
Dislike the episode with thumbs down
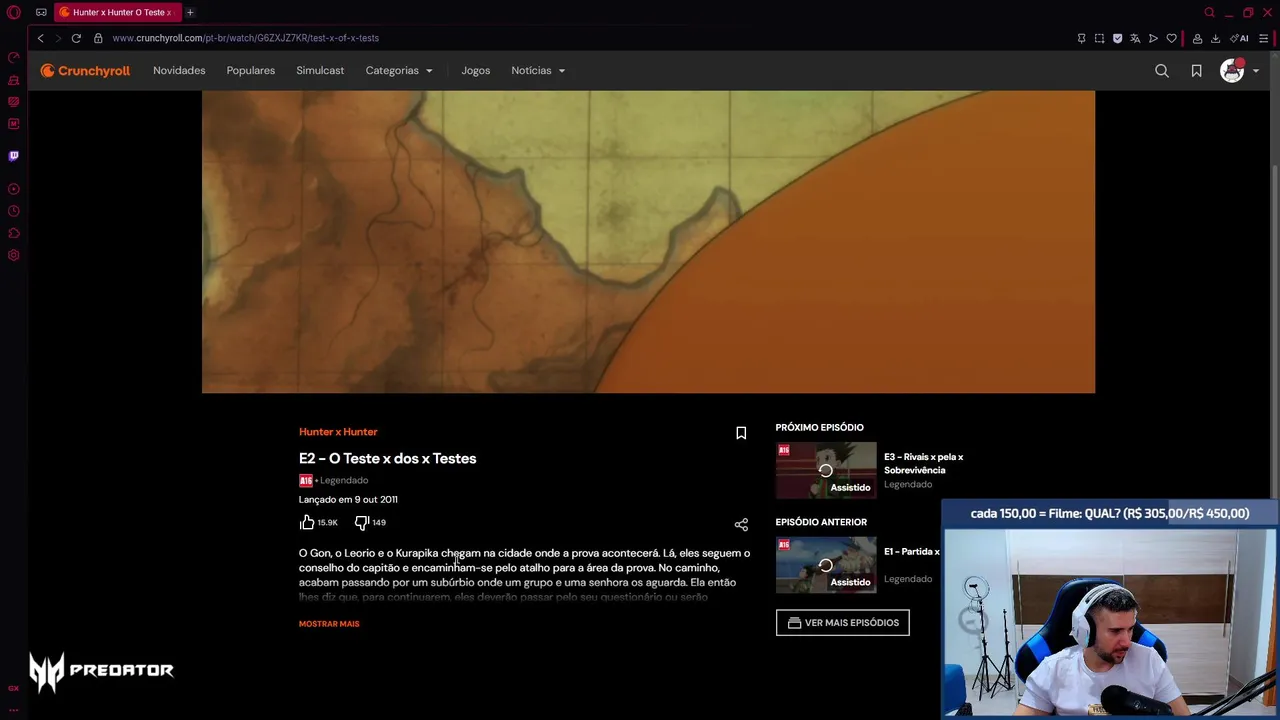point(362,522)
